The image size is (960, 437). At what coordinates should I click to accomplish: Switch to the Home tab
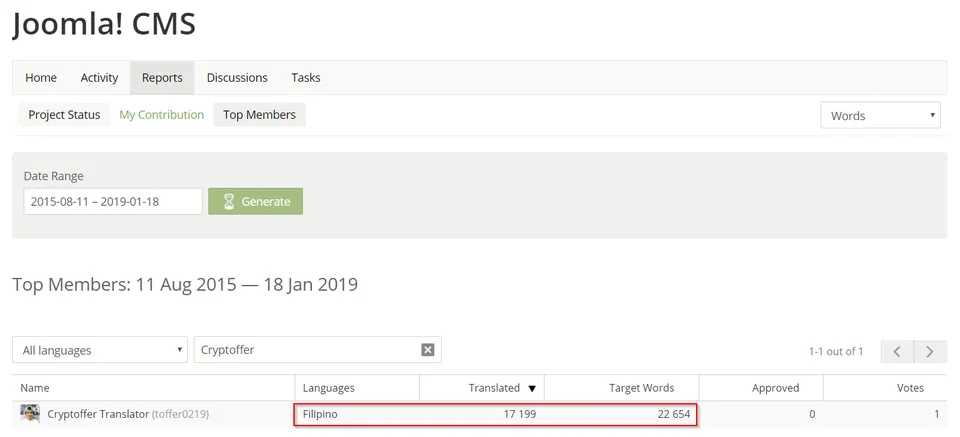[41, 78]
